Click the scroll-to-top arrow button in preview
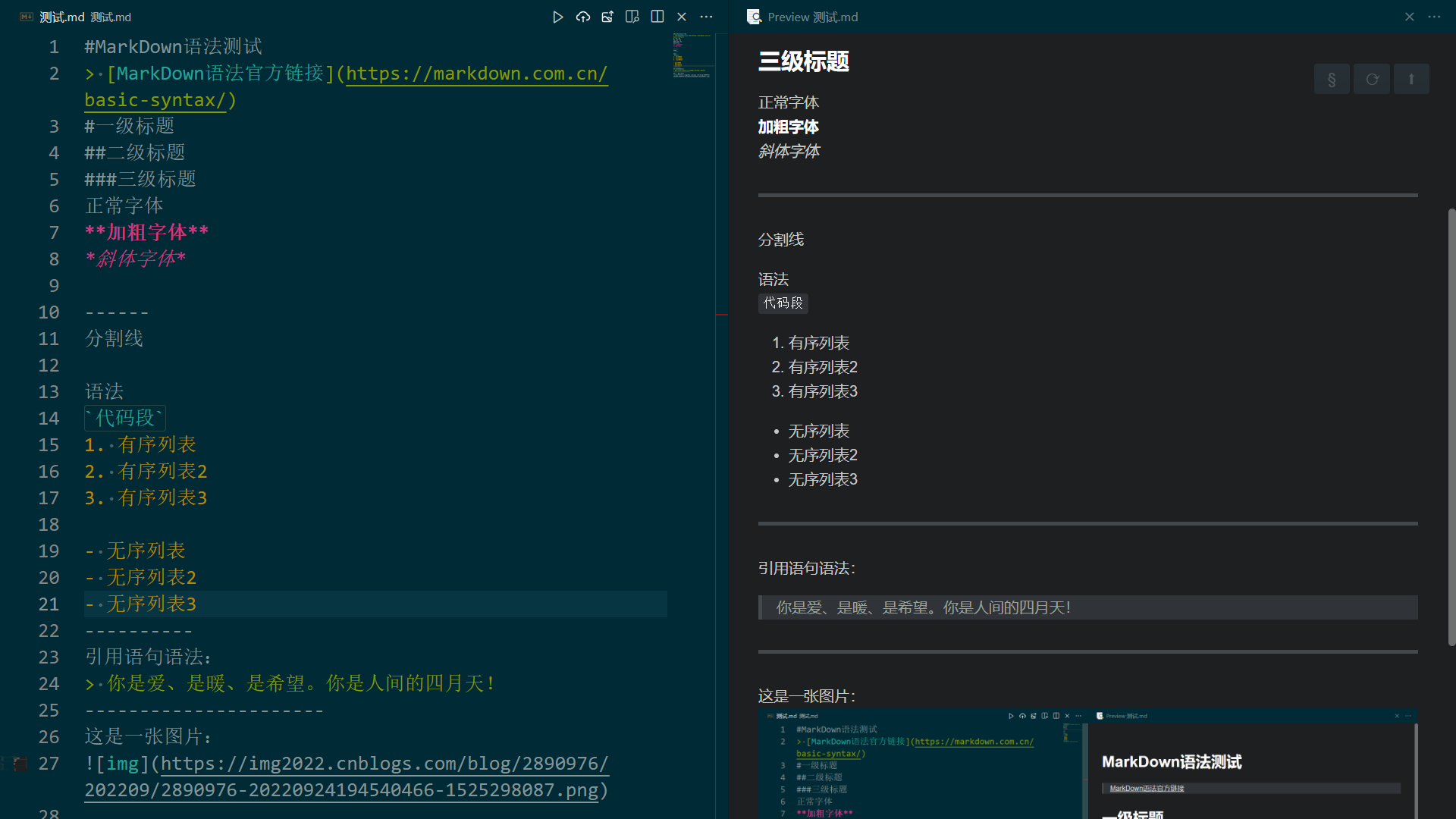 (1410, 79)
